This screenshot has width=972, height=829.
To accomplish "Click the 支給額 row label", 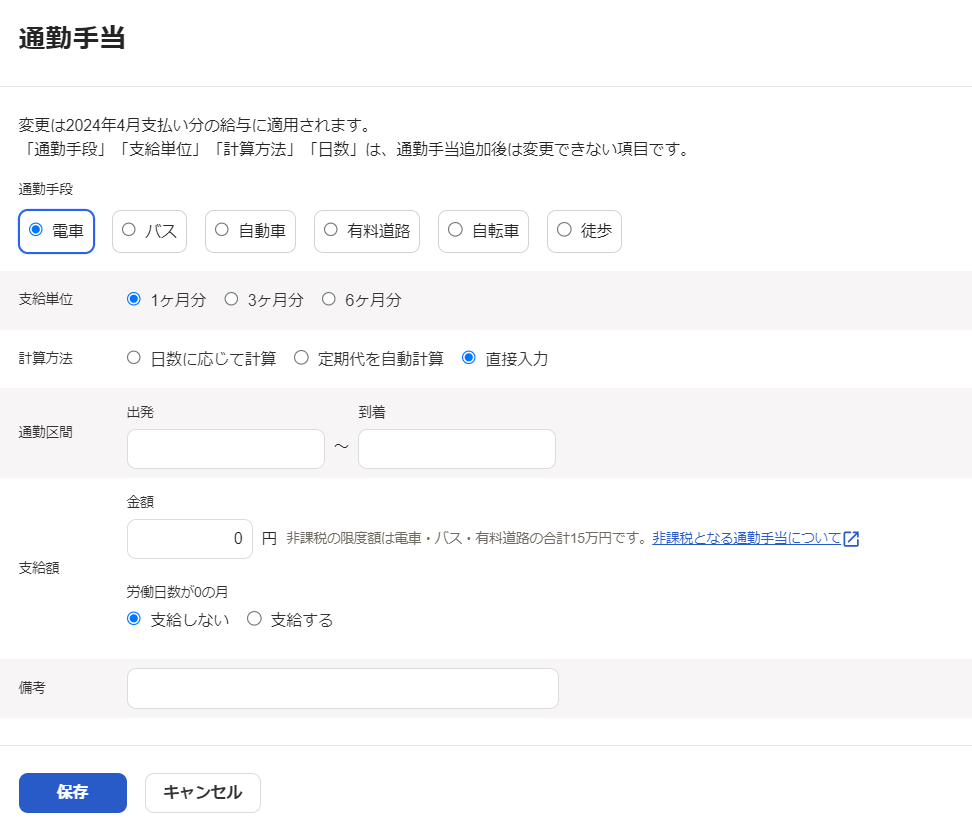I will [39, 568].
